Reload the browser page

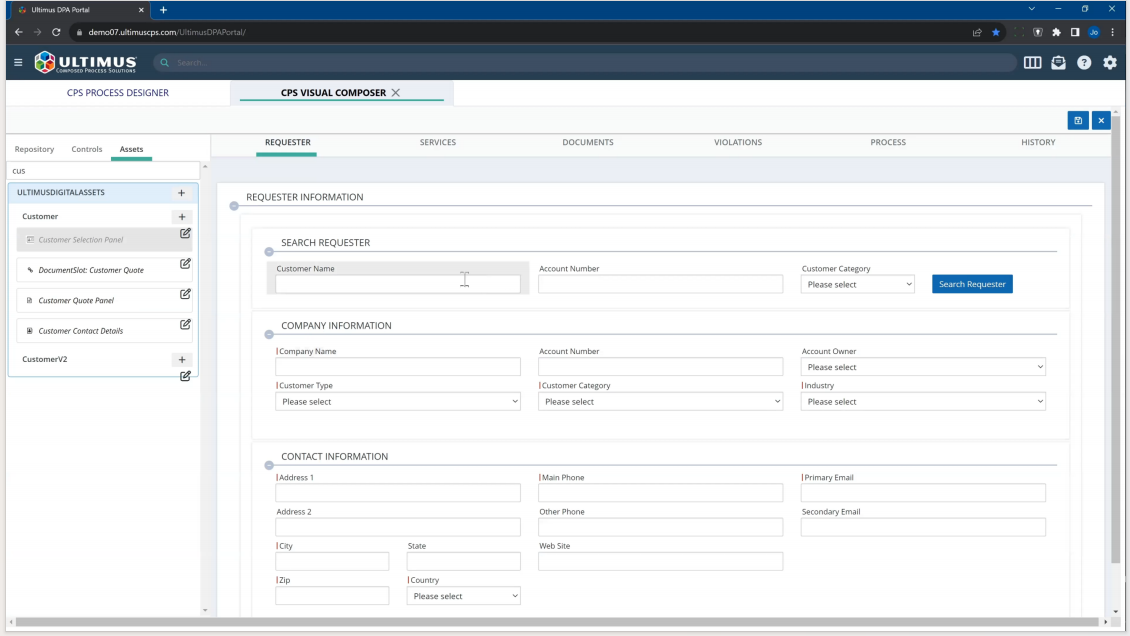coord(56,32)
